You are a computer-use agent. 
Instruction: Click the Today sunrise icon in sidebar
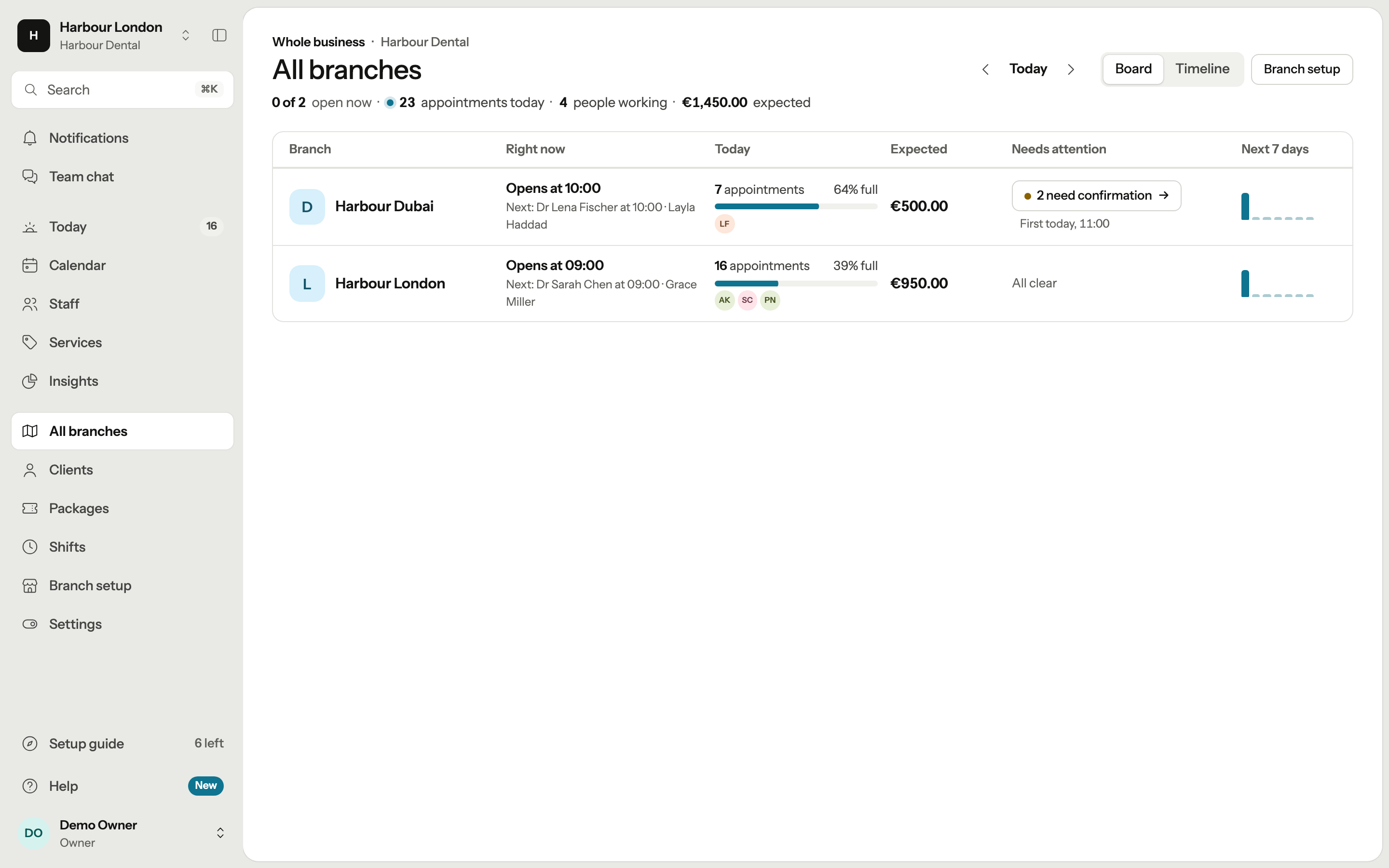click(30, 227)
